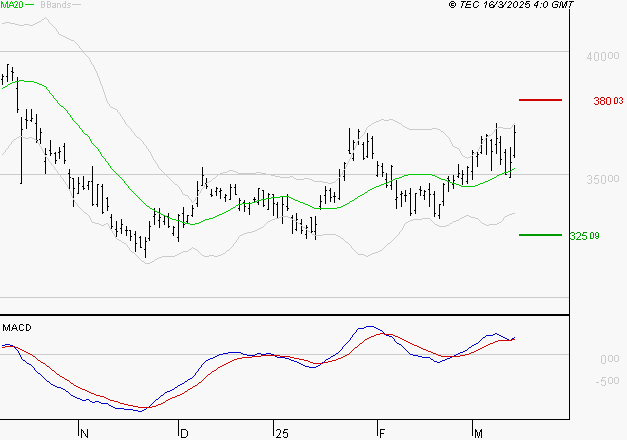627x440 pixels.
Task: Click the N month marker on timeline
Action: click(x=84, y=434)
